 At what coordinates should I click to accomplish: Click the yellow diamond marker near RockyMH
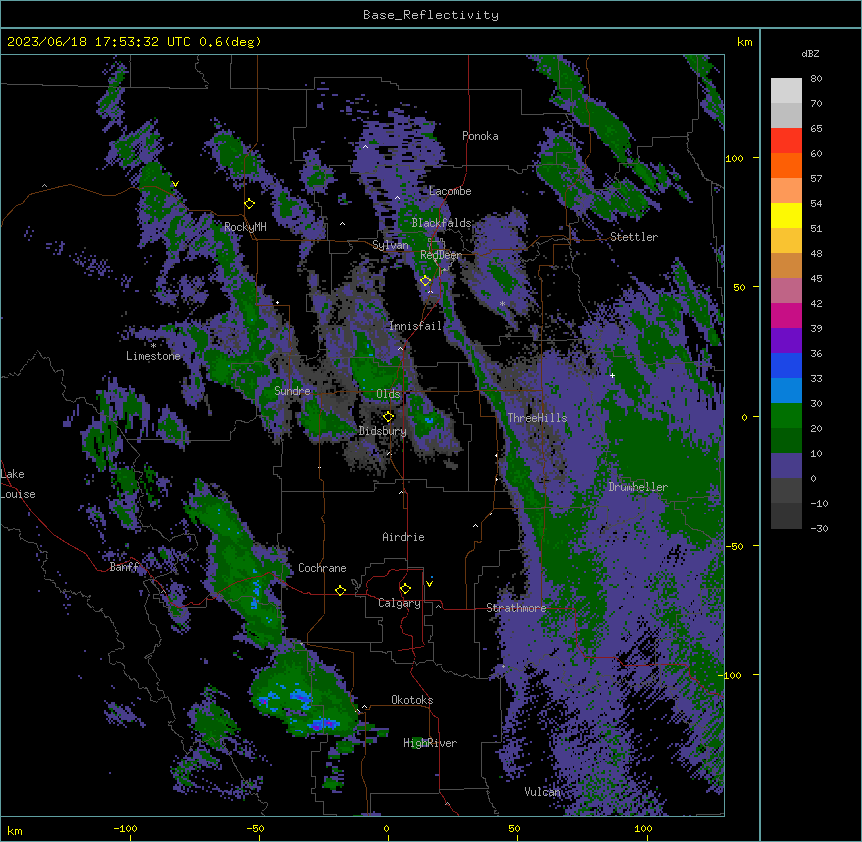click(x=250, y=204)
